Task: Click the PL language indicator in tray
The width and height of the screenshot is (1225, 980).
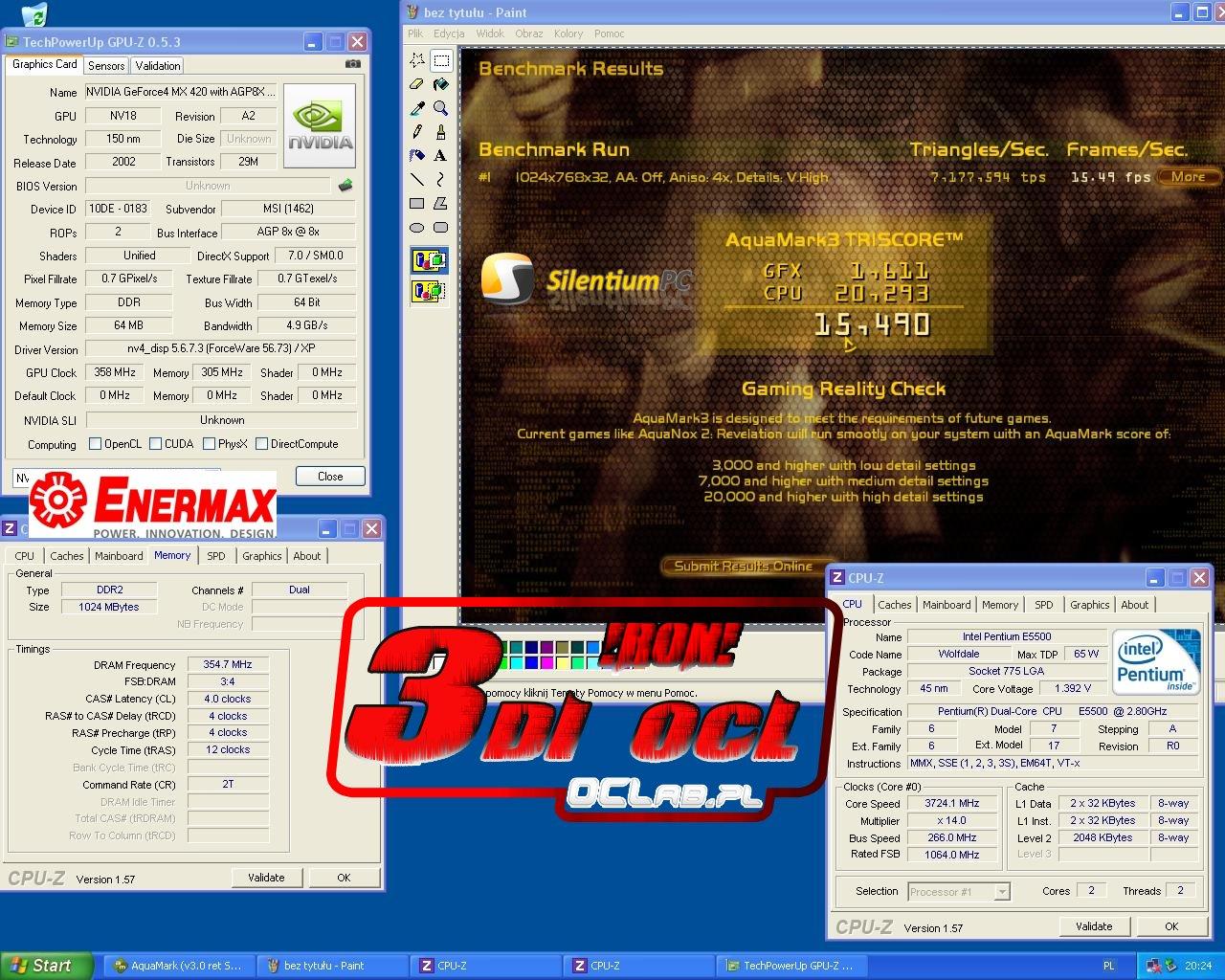Action: 1109,966
